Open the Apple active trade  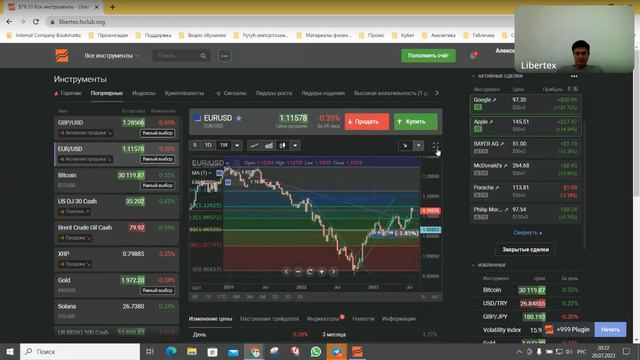click(x=526, y=126)
